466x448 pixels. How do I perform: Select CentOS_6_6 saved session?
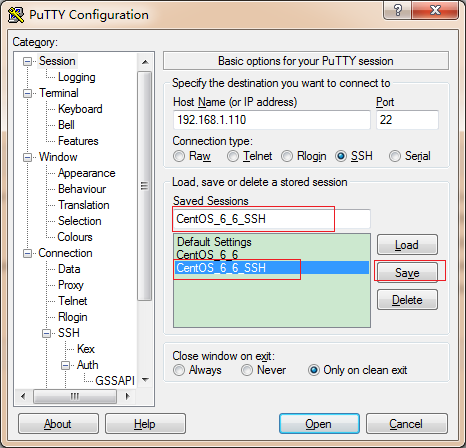(x=272, y=255)
